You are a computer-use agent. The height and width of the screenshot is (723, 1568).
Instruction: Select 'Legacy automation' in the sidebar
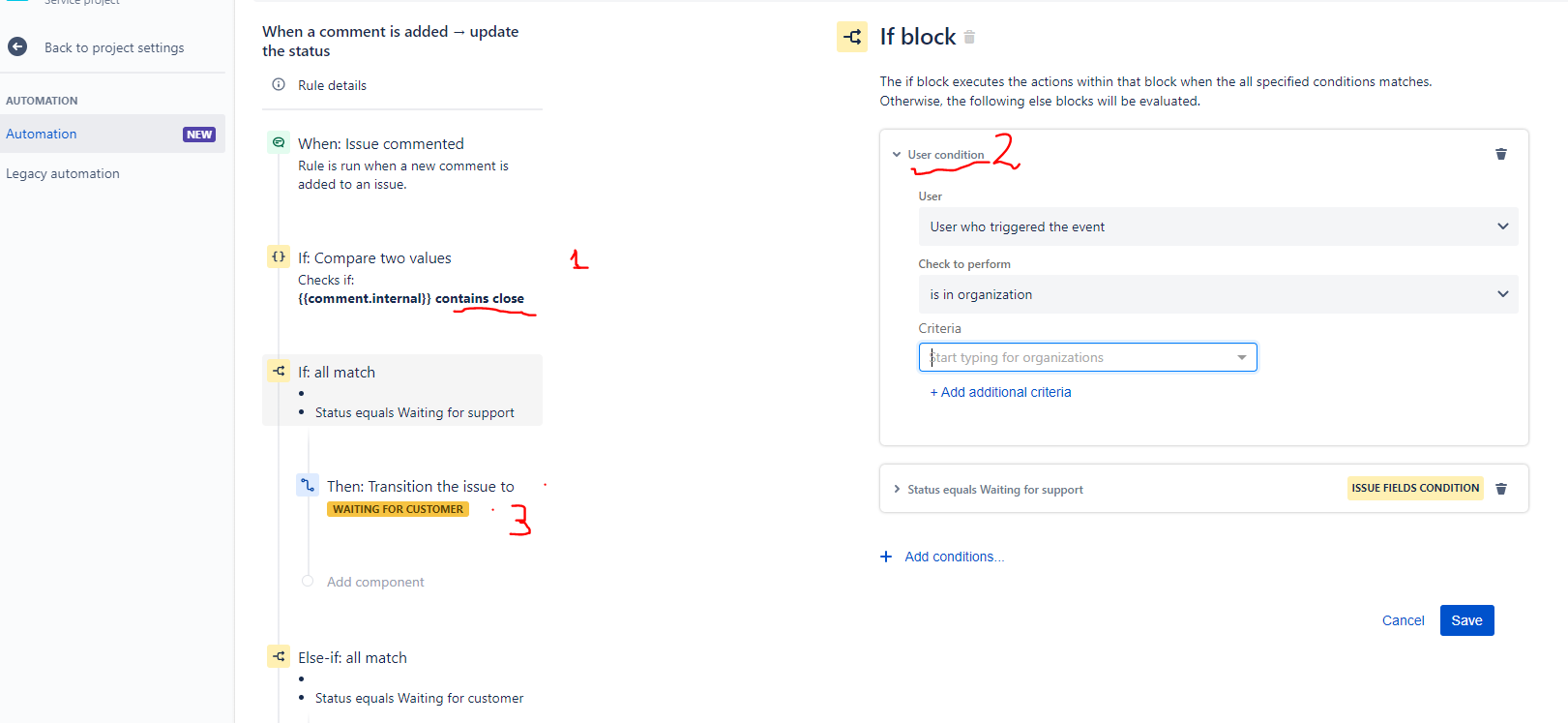62,173
